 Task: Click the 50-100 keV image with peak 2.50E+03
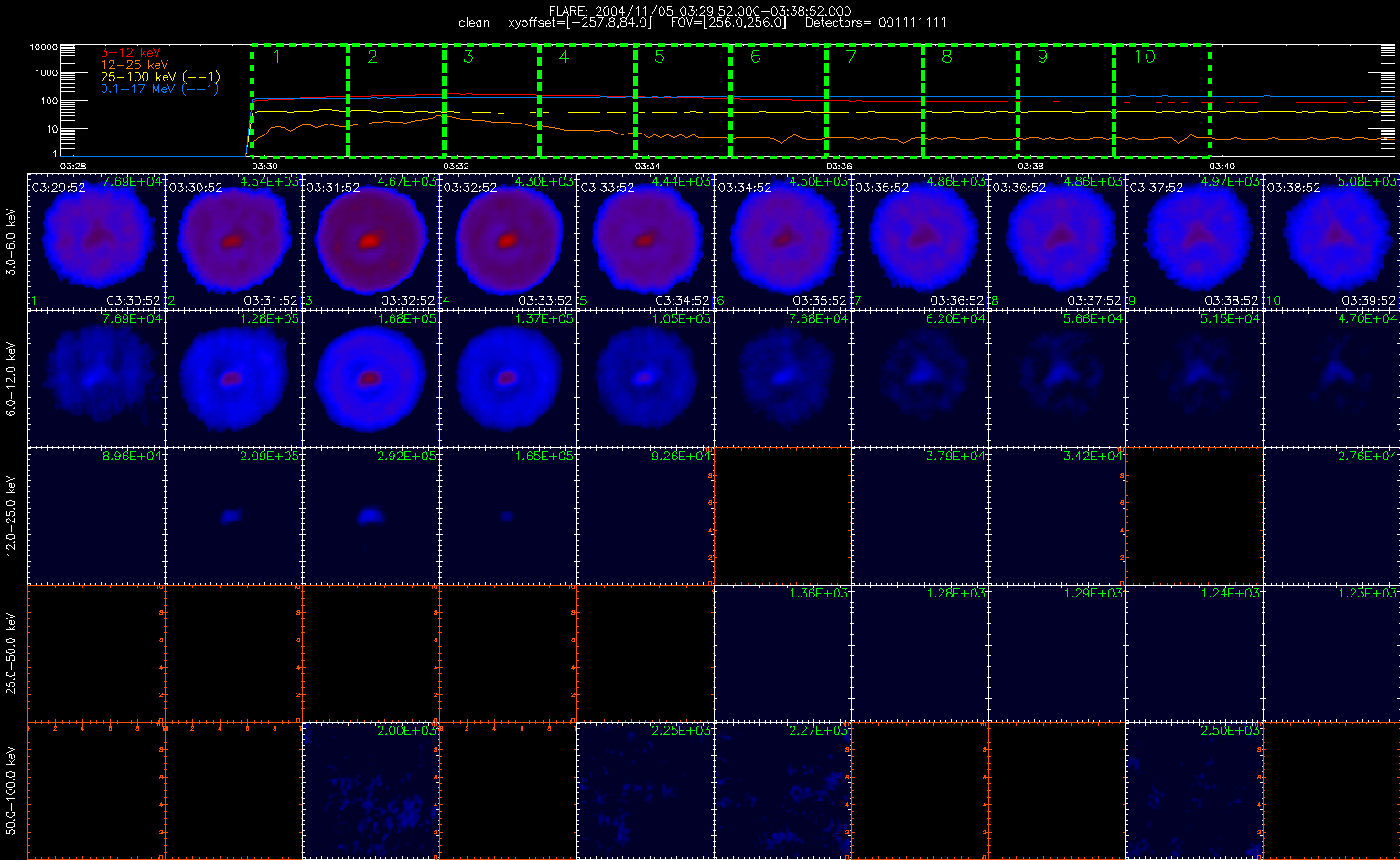1194,790
